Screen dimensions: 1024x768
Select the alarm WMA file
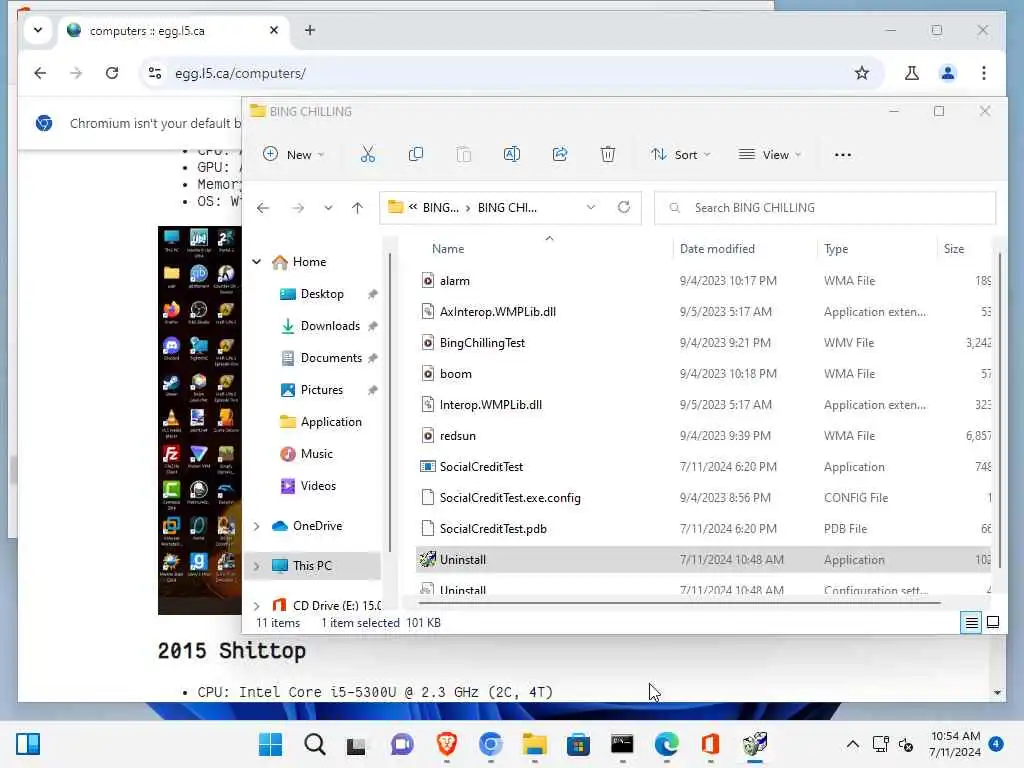click(703, 281)
